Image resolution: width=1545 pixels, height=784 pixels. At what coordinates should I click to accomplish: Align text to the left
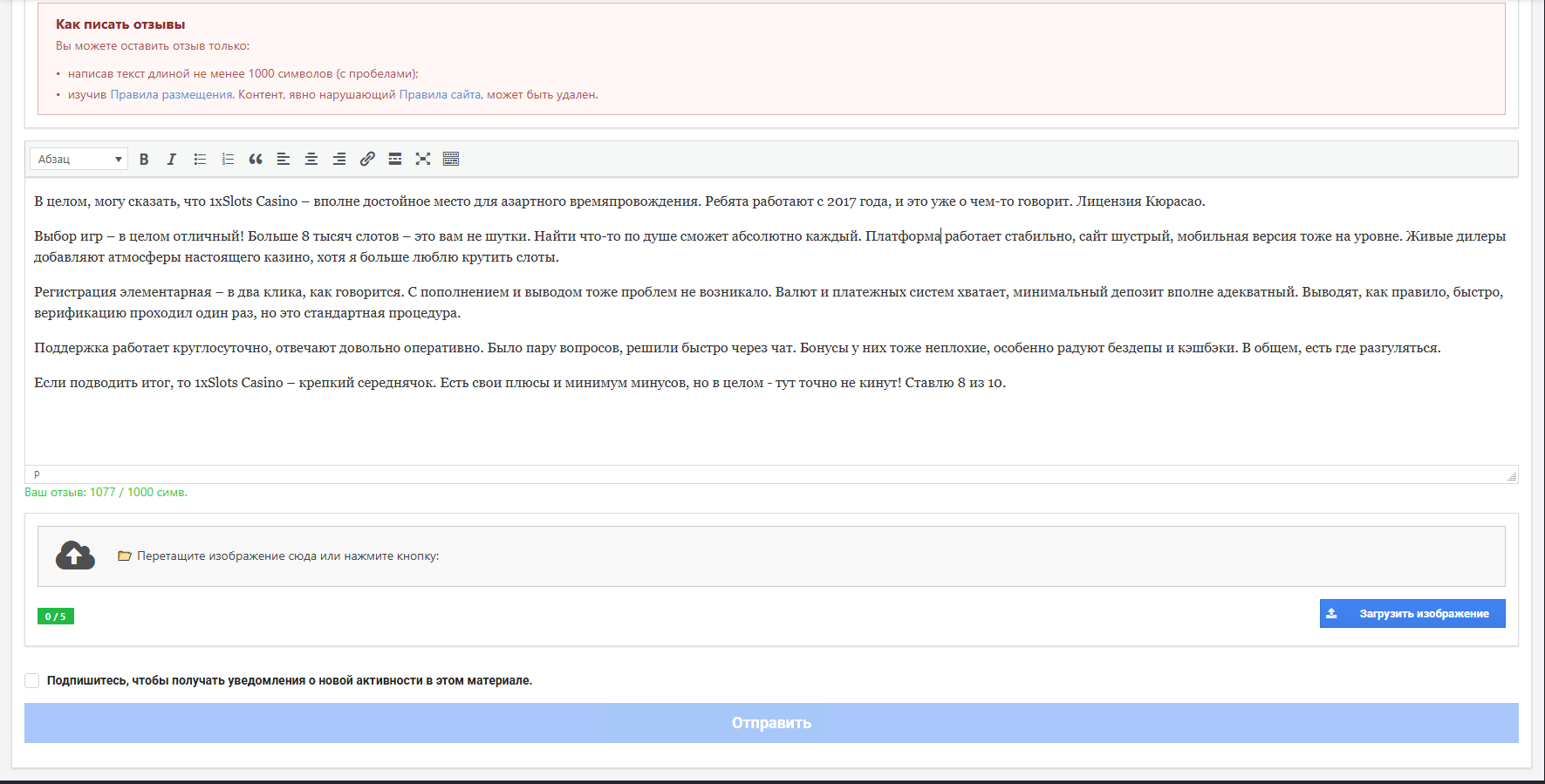[x=284, y=159]
